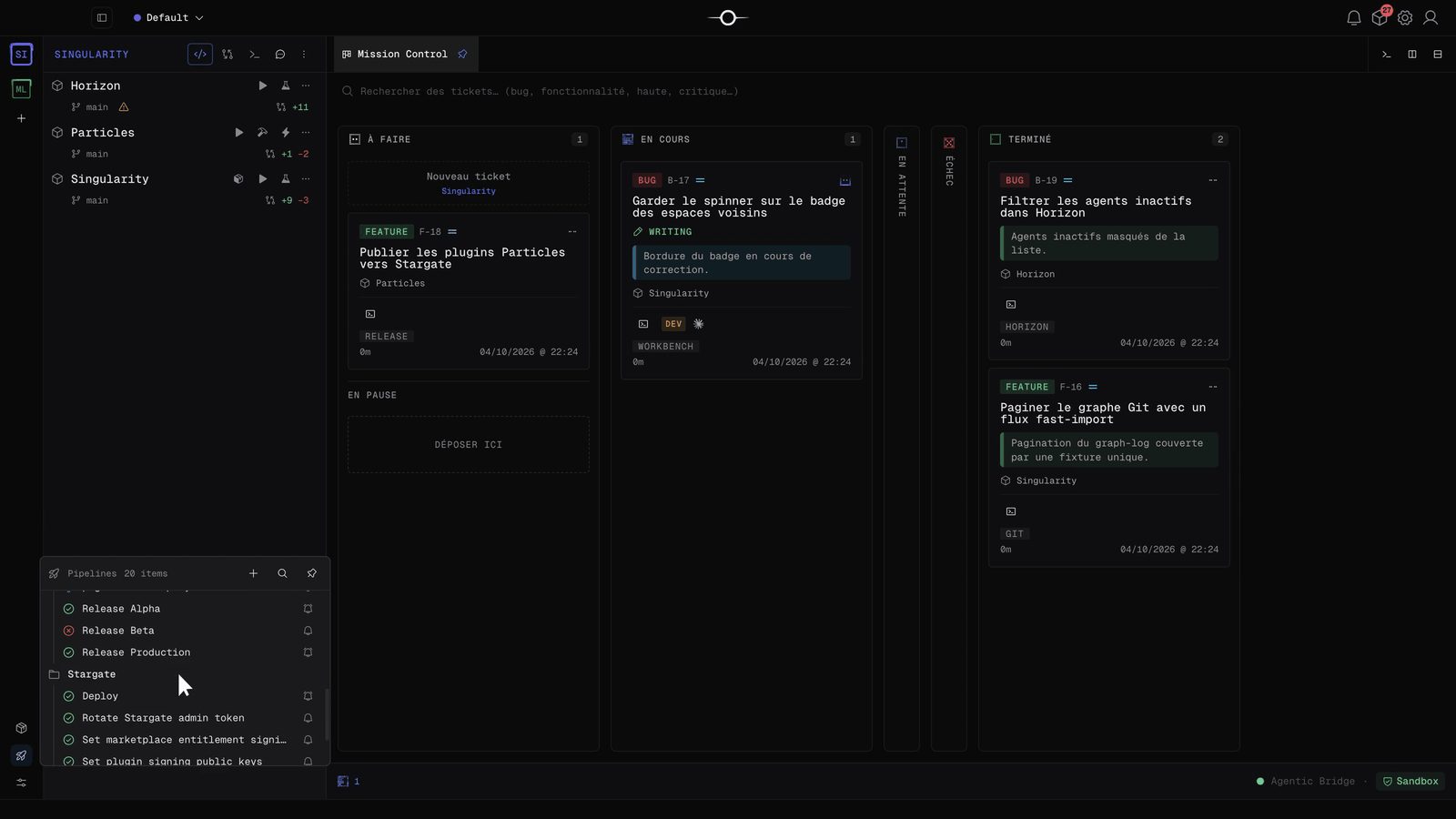Open the code view icon beside SINGULARITY
Image resolution: width=1456 pixels, height=819 pixels.
[200, 55]
